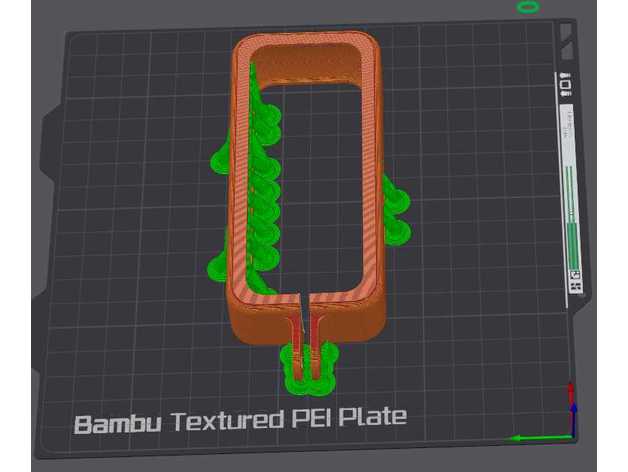This screenshot has height=472, width=628.
Task: Click the green ring at top edge
Action: 527,7
